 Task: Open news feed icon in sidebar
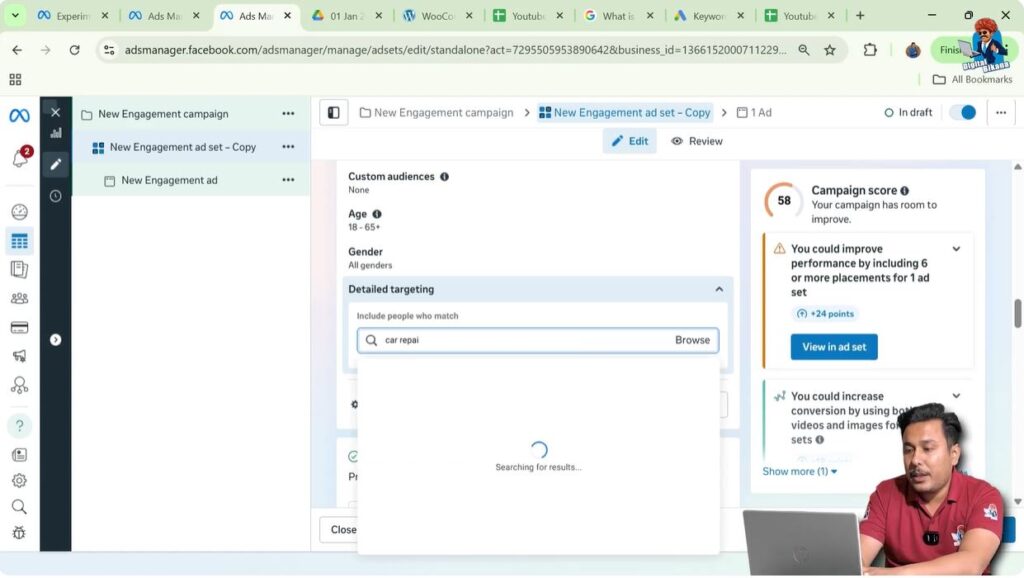click(20, 455)
